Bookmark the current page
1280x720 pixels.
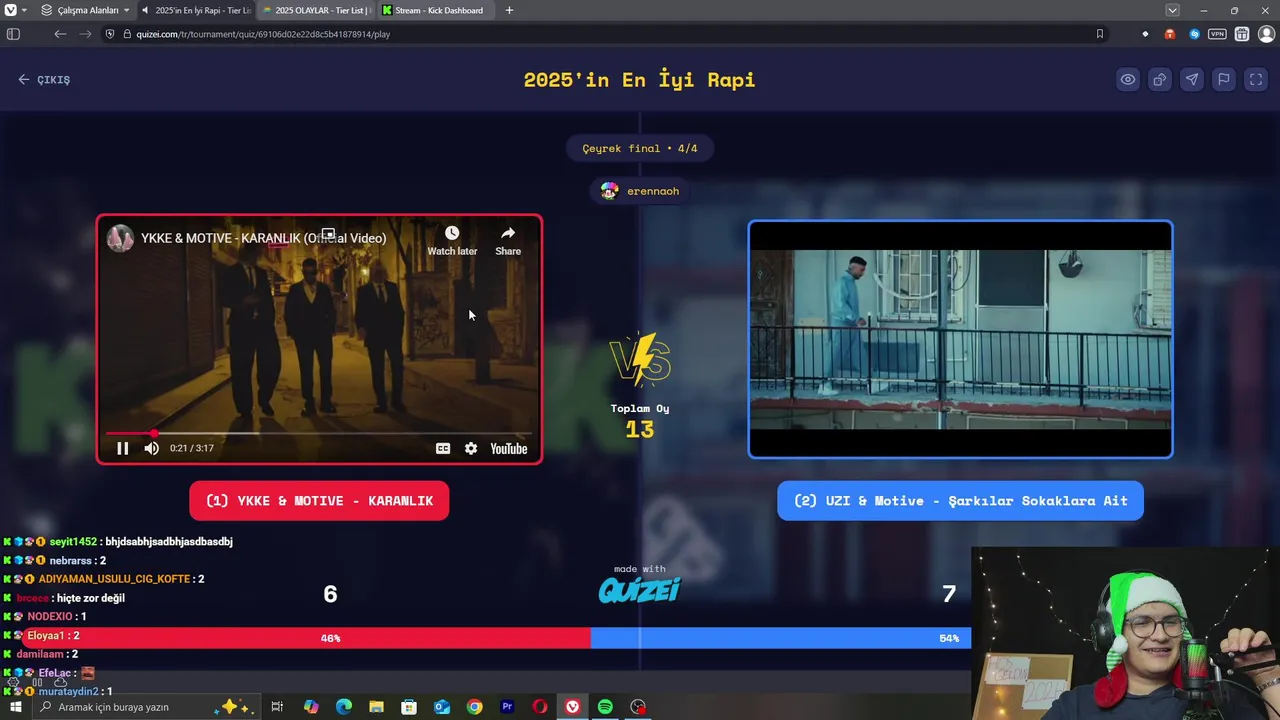point(1099,34)
